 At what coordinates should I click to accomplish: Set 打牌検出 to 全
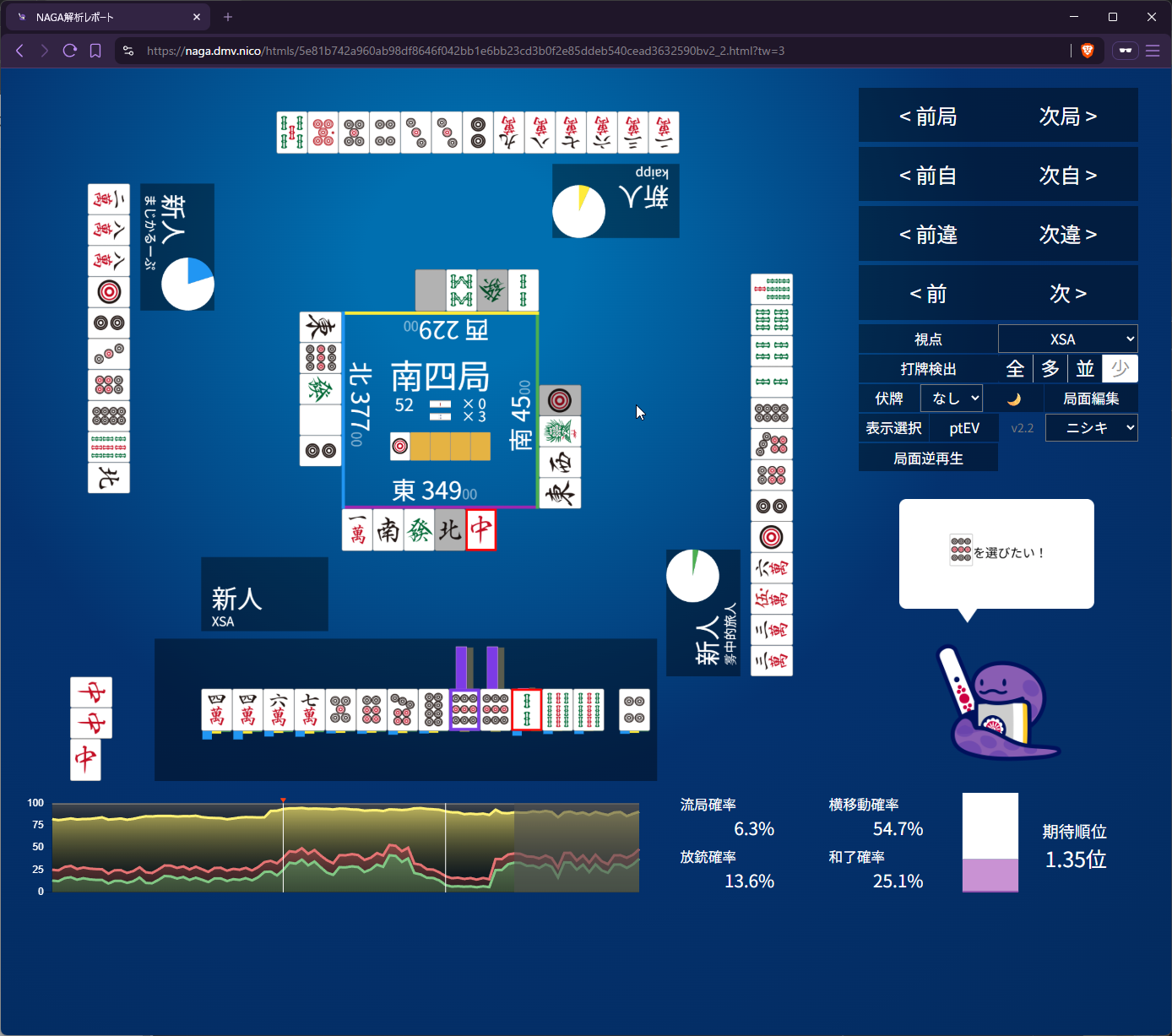click(1015, 369)
